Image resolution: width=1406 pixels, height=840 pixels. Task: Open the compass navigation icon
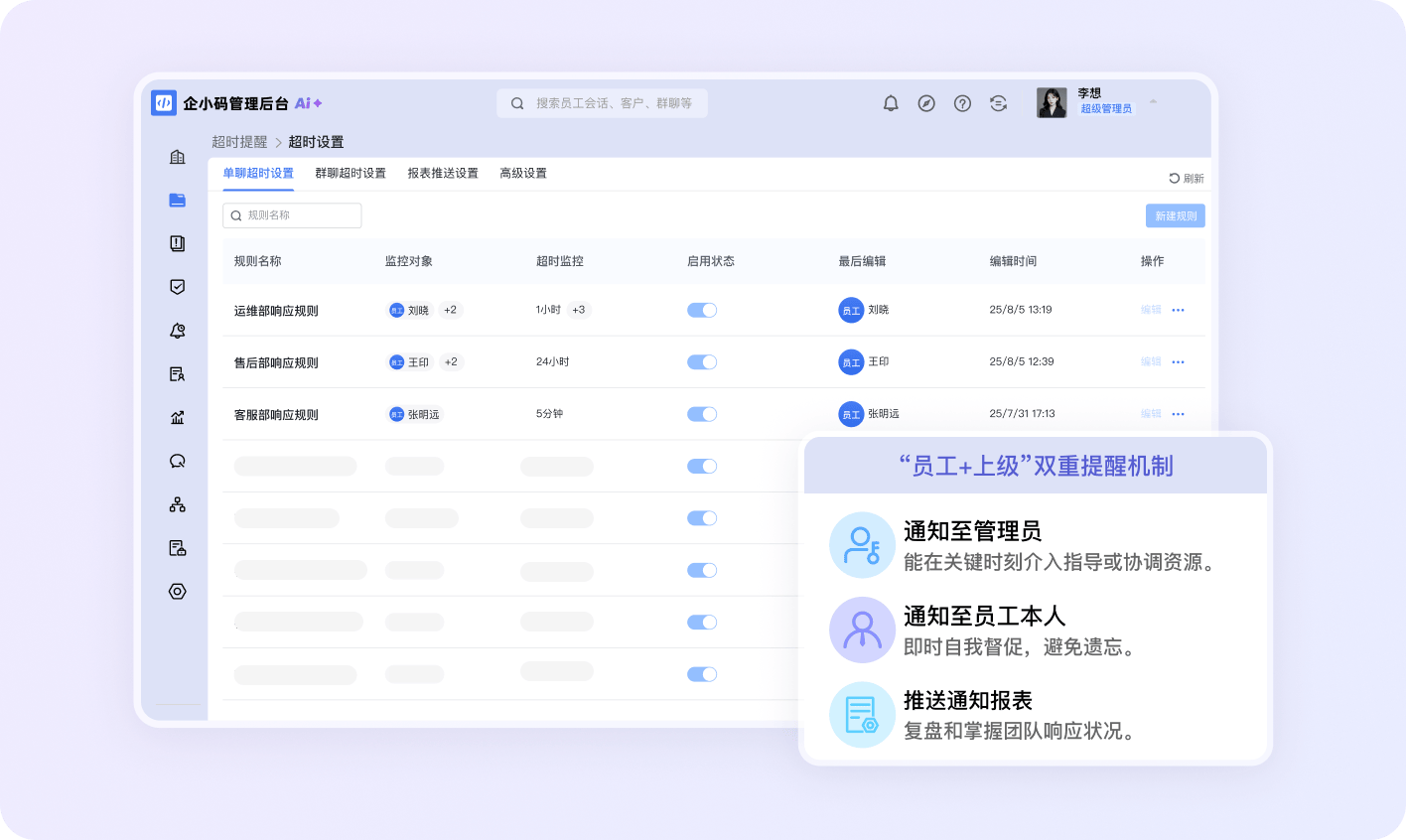pyautogui.click(x=926, y=103)
